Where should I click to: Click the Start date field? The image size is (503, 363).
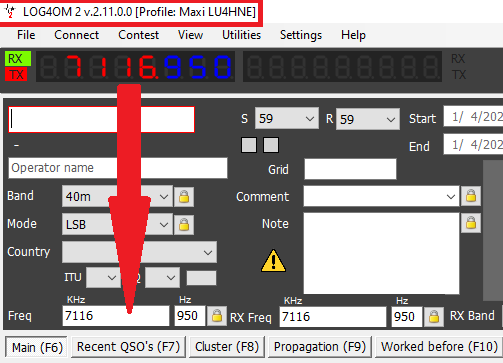pos(473,116)
